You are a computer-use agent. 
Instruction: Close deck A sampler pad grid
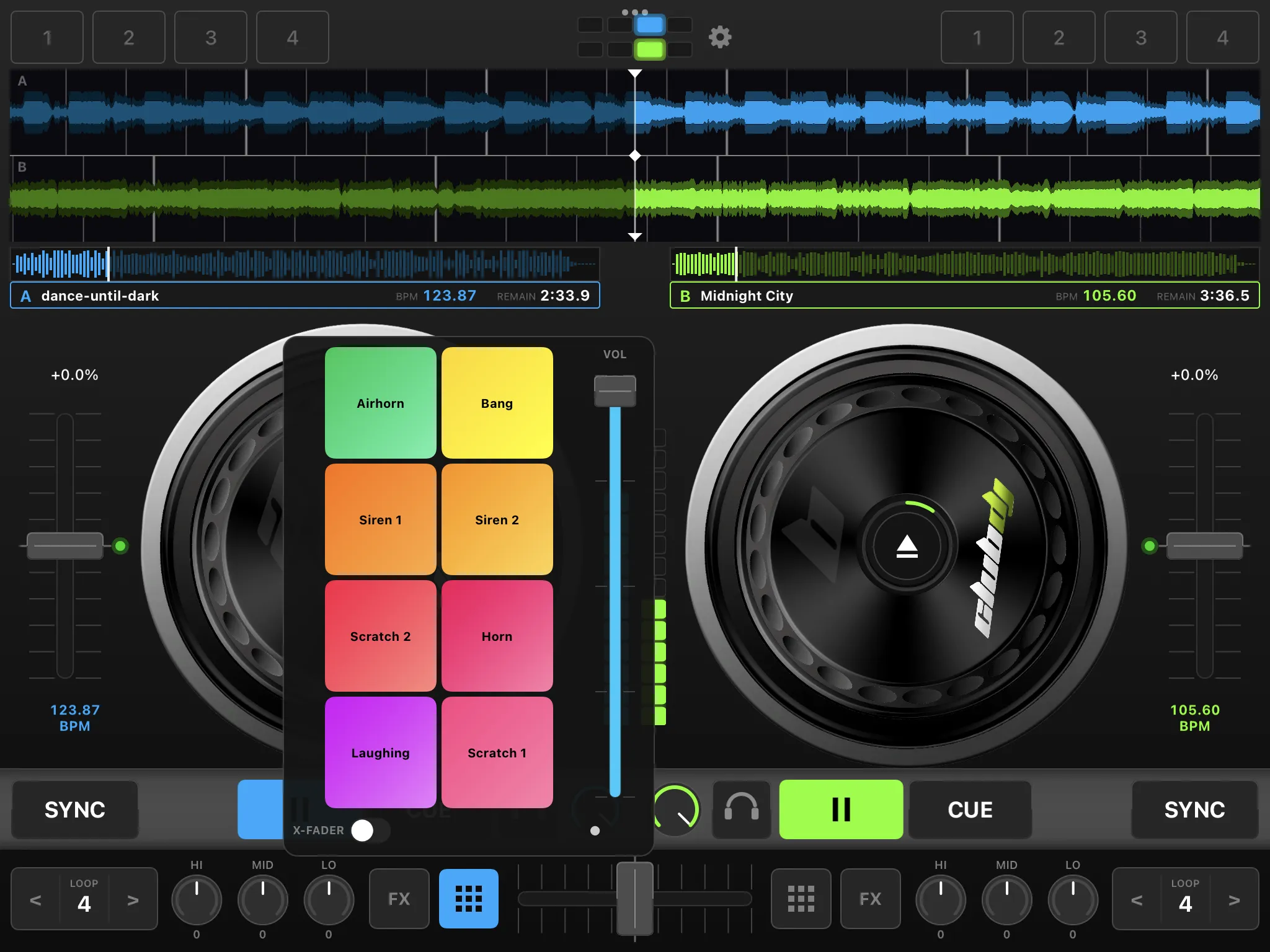(x=468, y=898)
